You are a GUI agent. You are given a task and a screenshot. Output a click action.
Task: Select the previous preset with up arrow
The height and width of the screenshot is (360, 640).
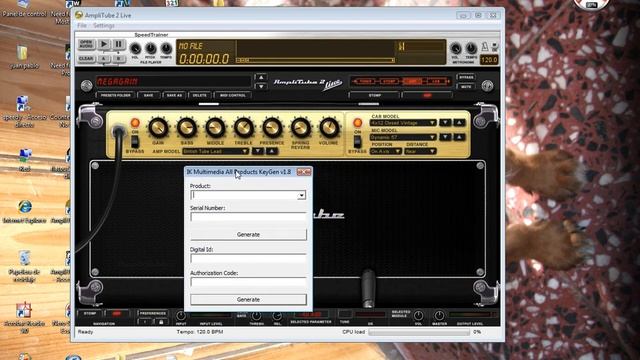pyautogui.click(x=261, y=77)
